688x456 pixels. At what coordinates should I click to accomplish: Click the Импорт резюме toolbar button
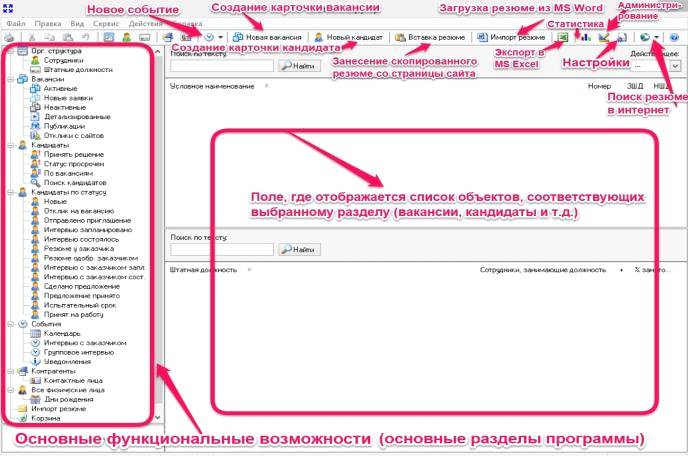click(511, 38)
